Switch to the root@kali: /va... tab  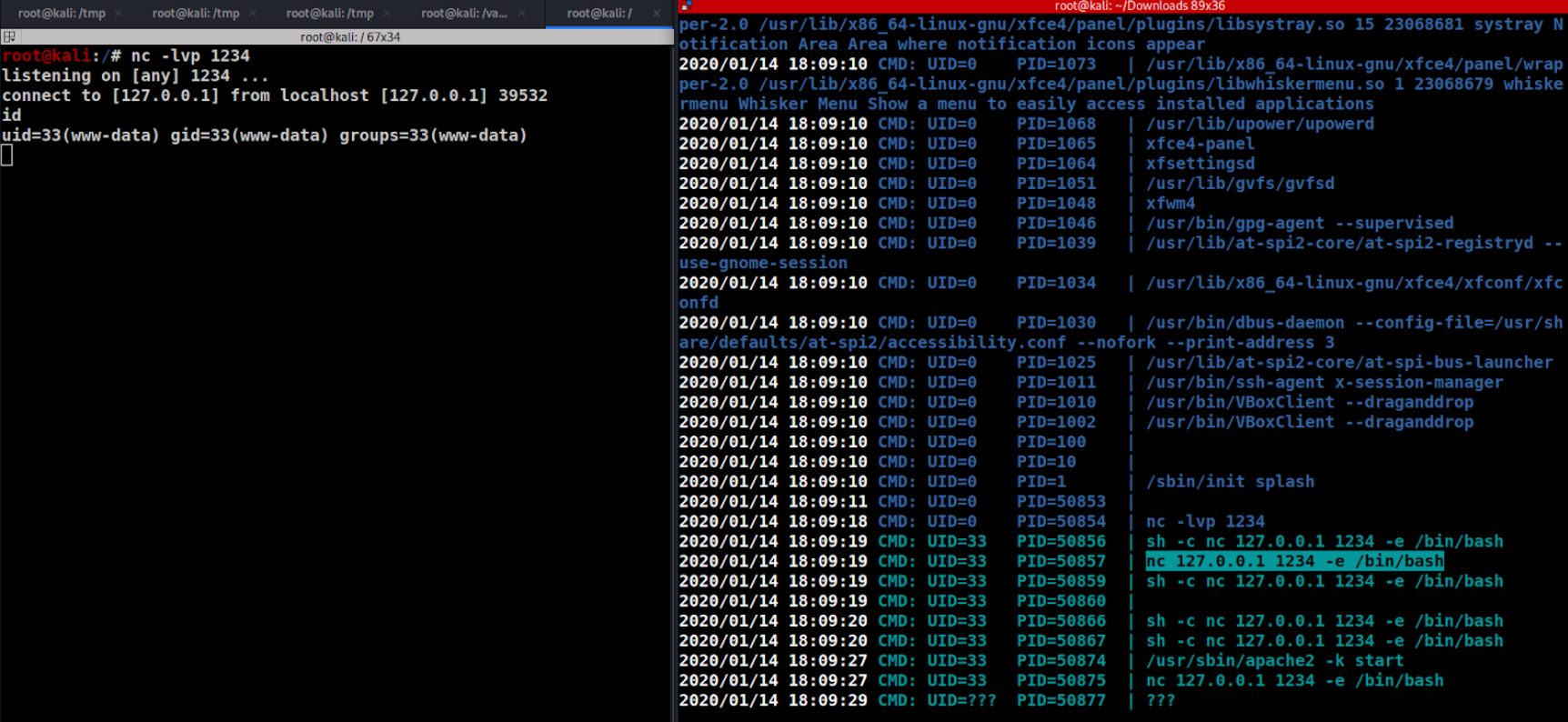tap(464, 13)
